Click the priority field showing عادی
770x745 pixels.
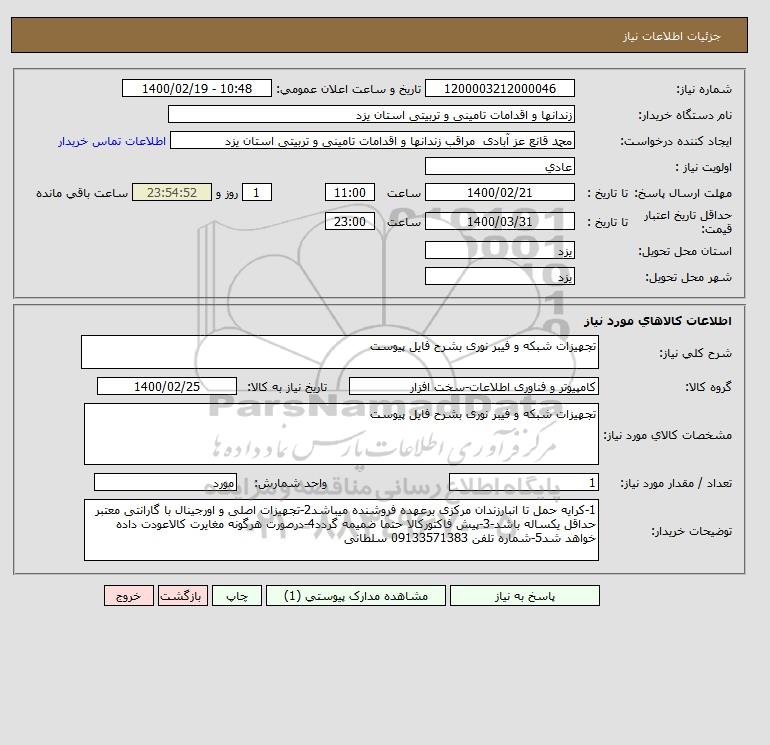coord(500,166)
